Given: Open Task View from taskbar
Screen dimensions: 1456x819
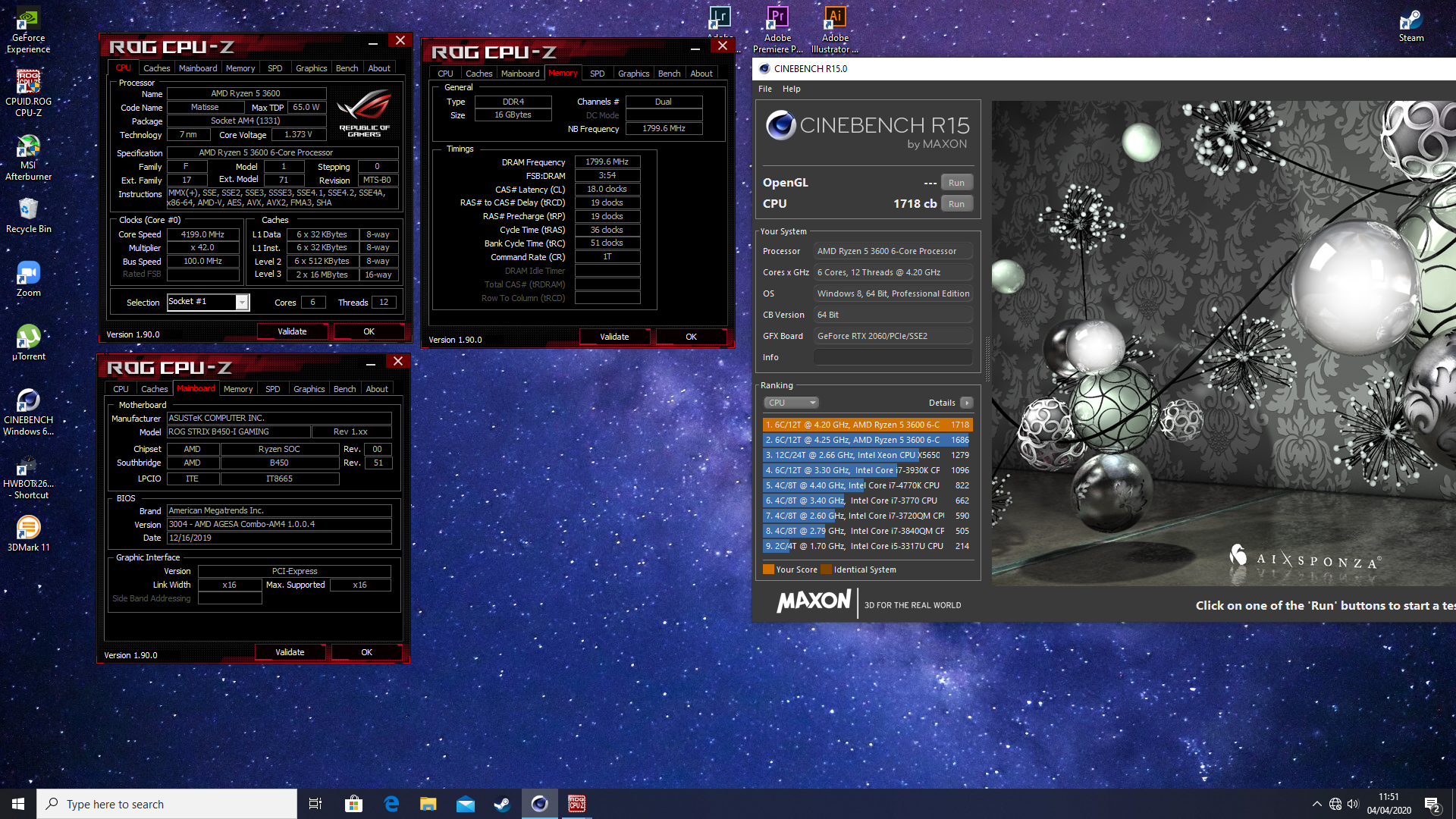Looking at the screenshot, I should coord(315,804).
